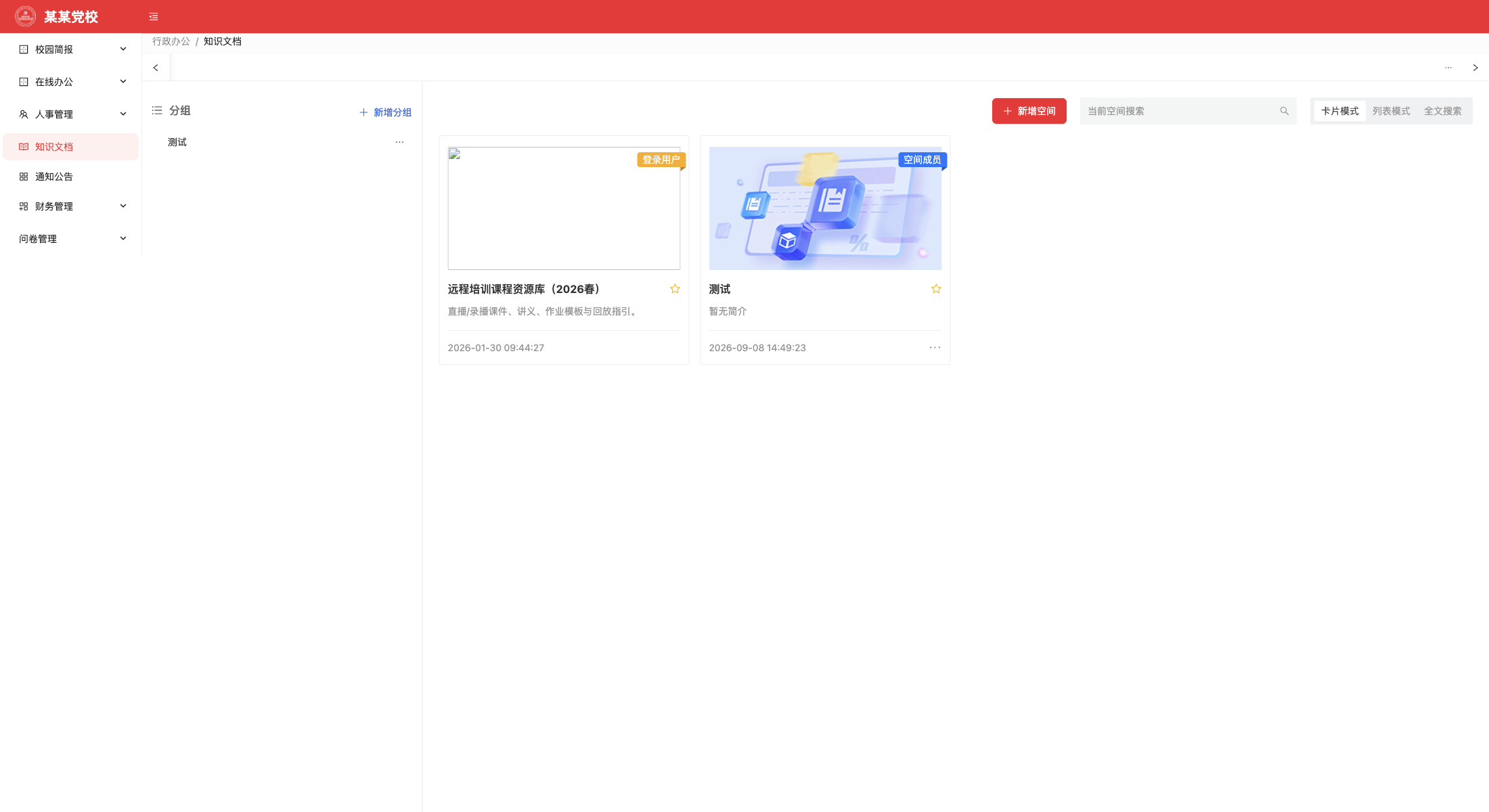Click the 2026-01-30 09:44:27 timestamp

point(496,348)
